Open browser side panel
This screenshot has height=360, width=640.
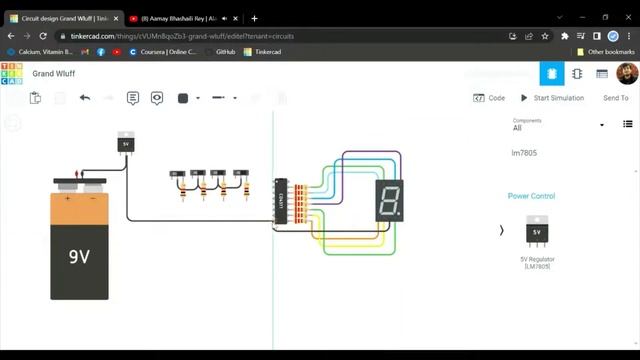pos(597,36)
